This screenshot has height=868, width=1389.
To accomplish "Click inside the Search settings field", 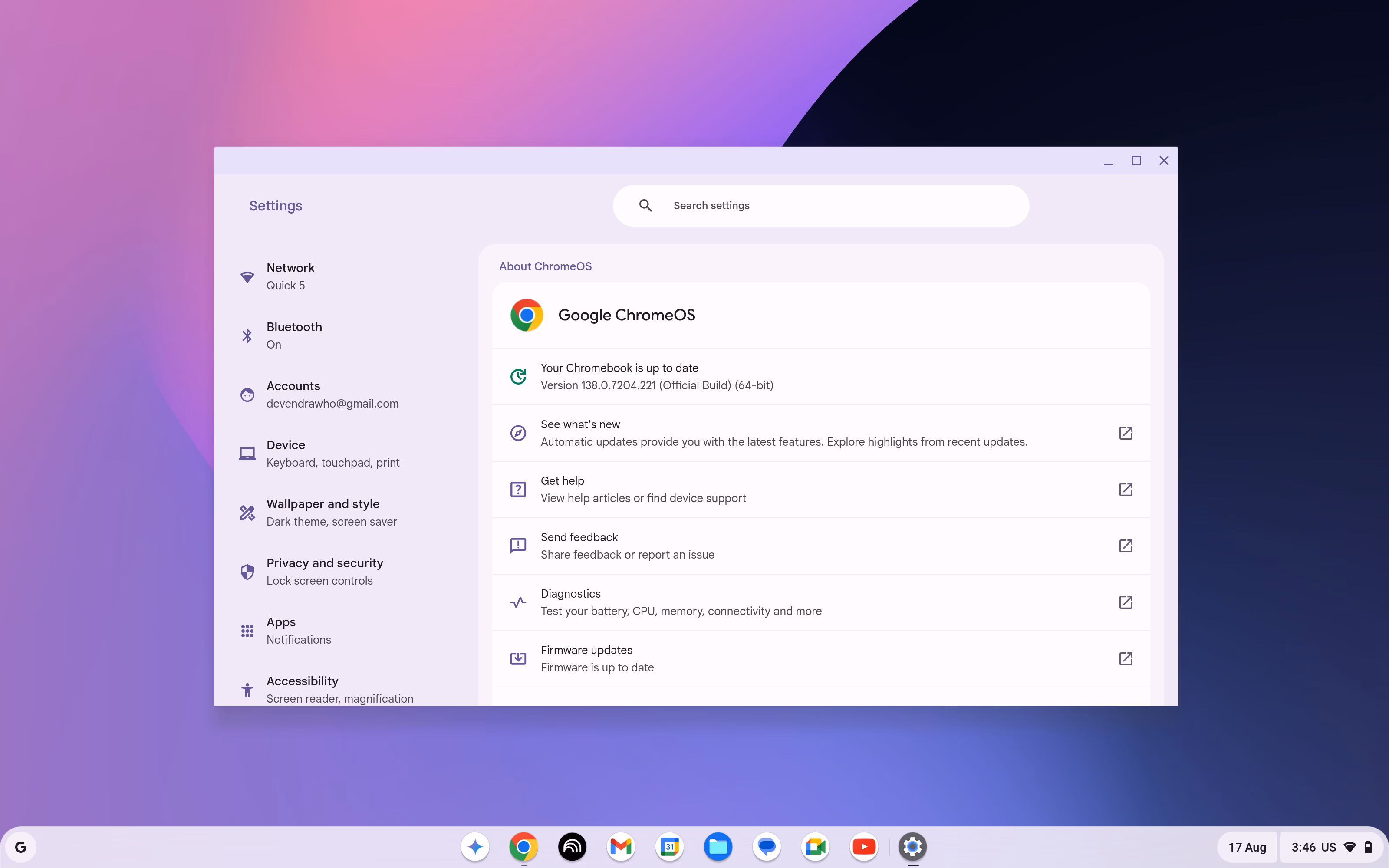I will point(821,206).
